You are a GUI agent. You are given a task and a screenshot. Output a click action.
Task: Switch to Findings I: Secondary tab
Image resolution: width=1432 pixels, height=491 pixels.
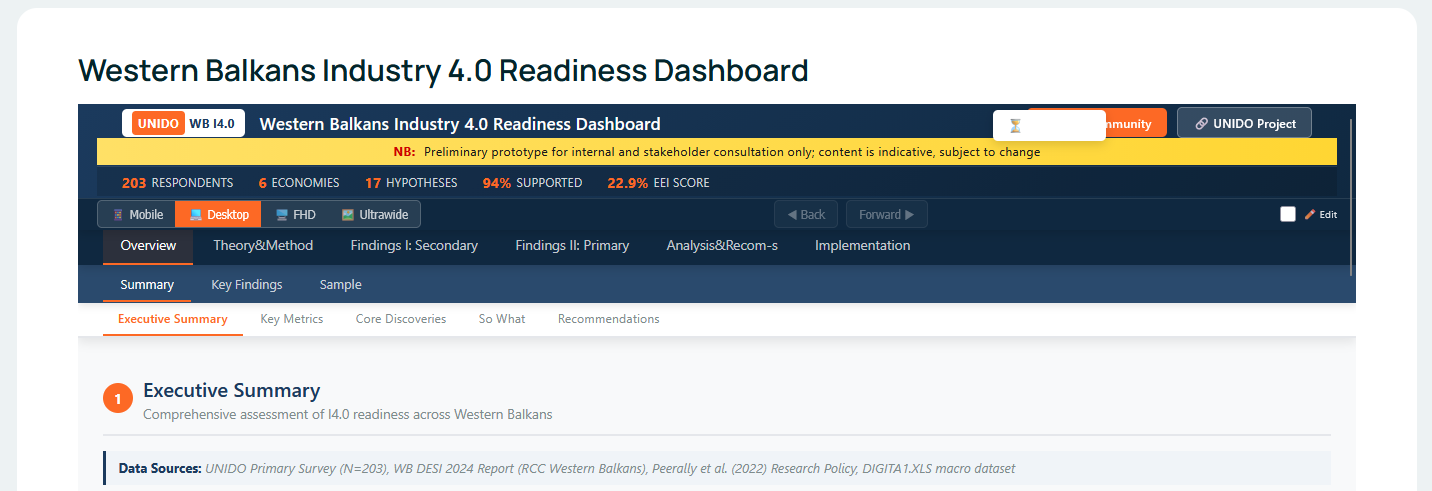click(414, 245)
